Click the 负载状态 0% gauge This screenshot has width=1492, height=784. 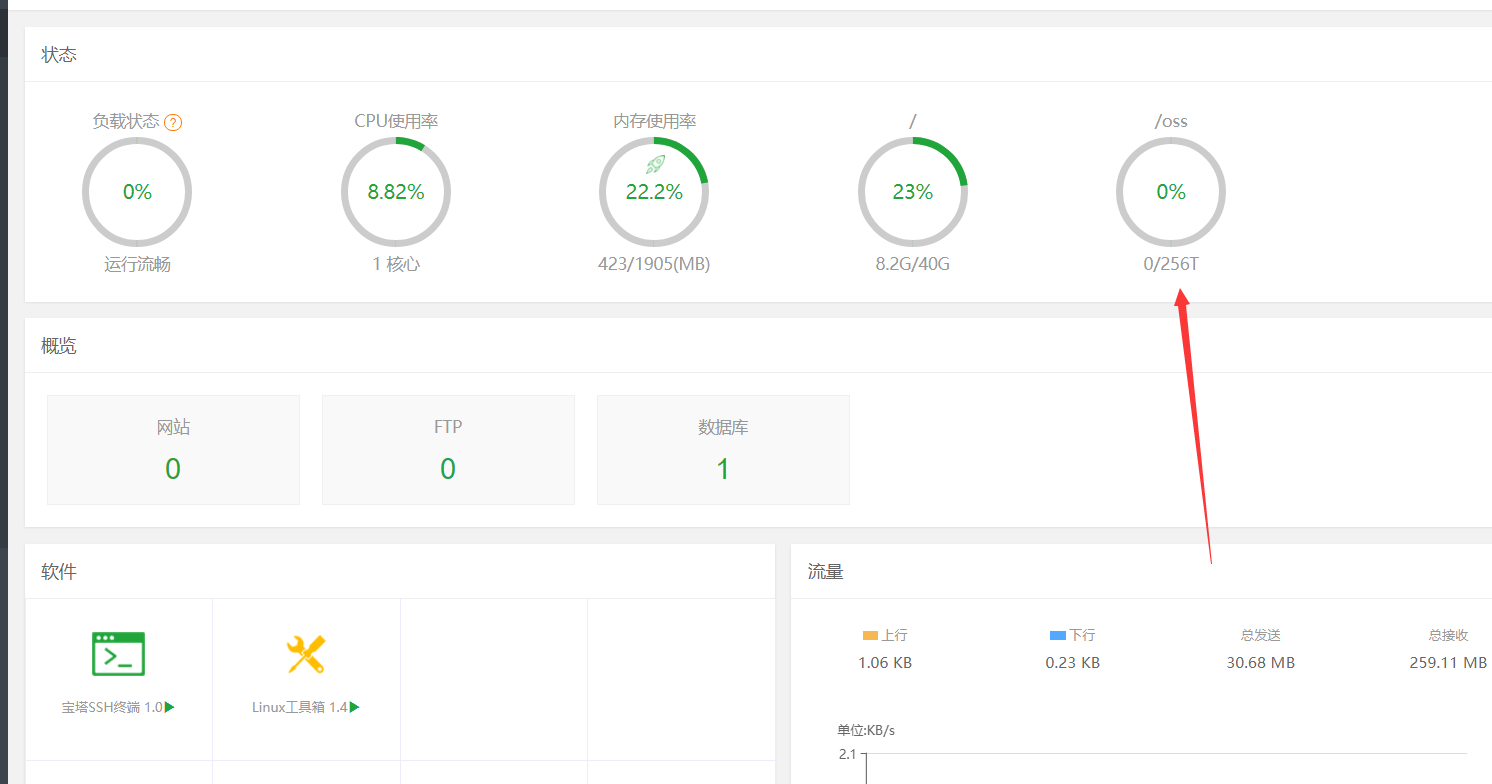pos(137,192)
